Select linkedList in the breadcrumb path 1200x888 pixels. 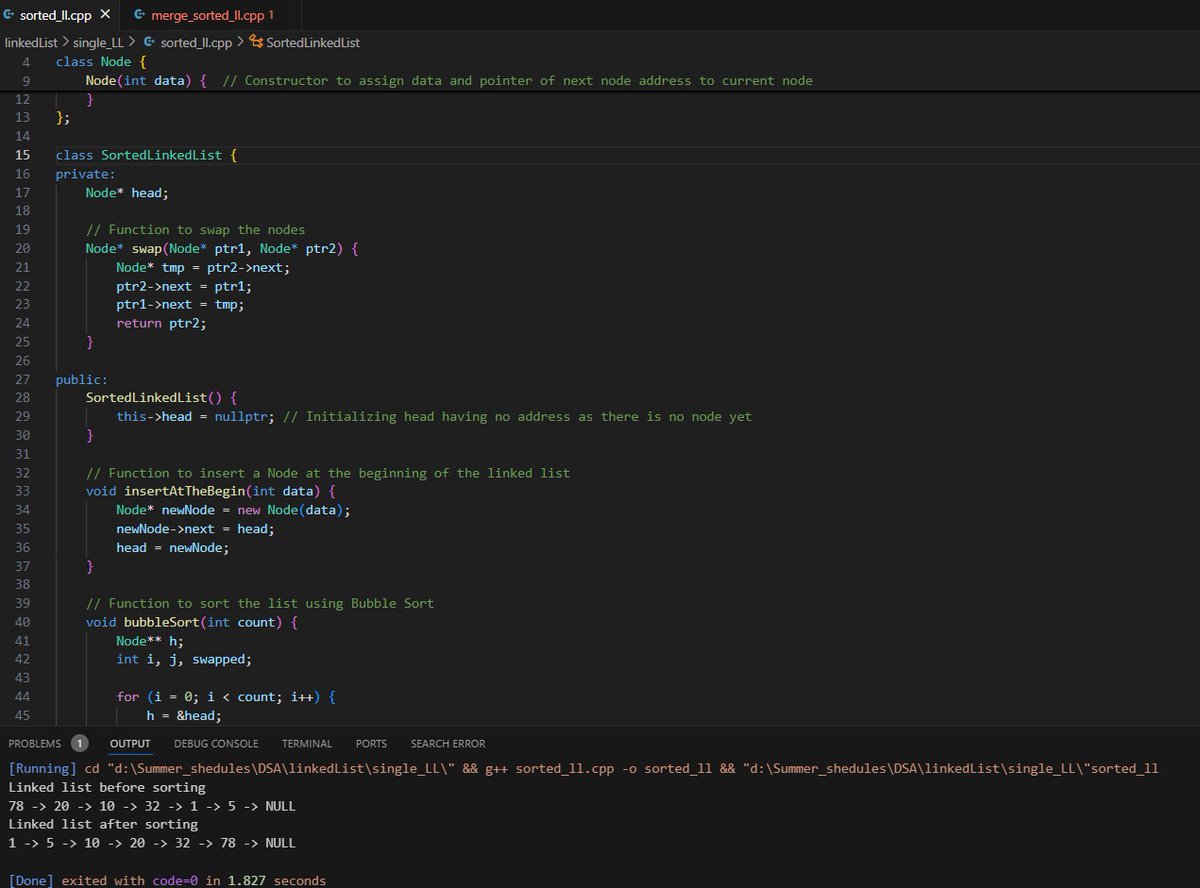tap(33, 43)
